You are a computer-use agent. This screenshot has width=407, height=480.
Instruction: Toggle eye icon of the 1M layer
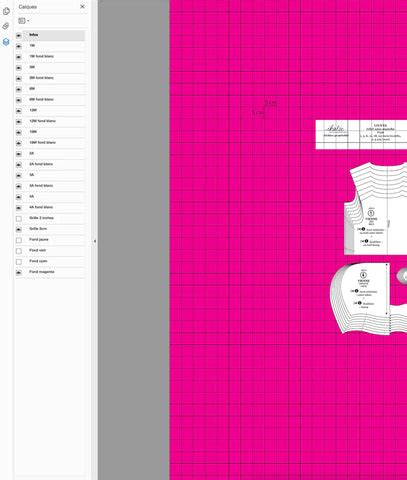19,46
